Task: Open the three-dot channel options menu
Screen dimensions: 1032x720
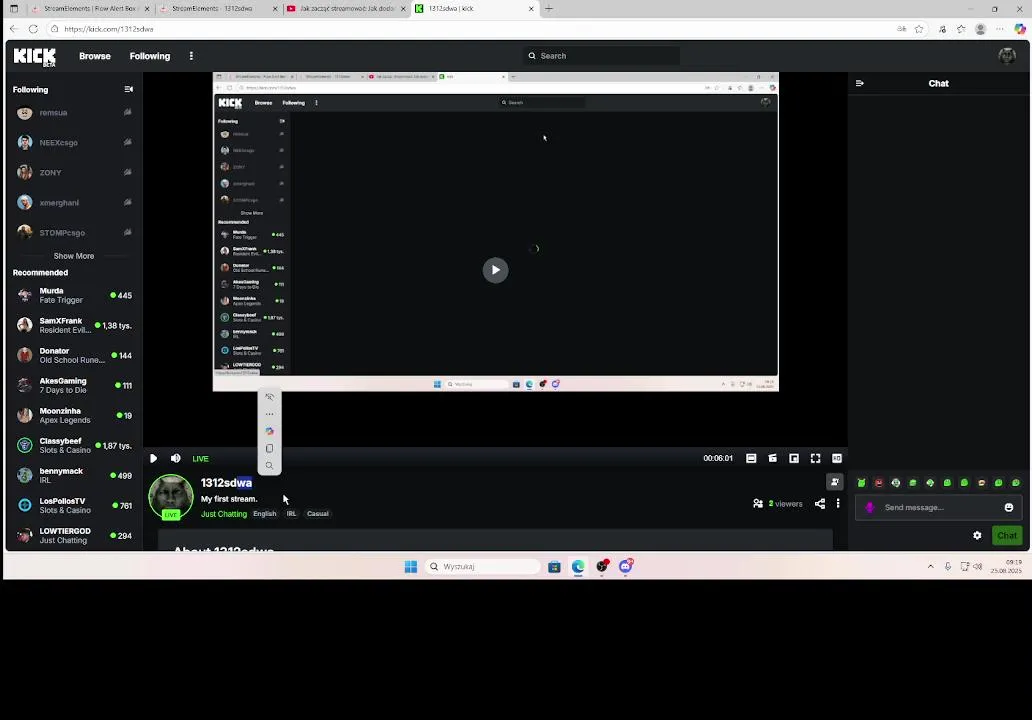Action: tap(838, 504)
